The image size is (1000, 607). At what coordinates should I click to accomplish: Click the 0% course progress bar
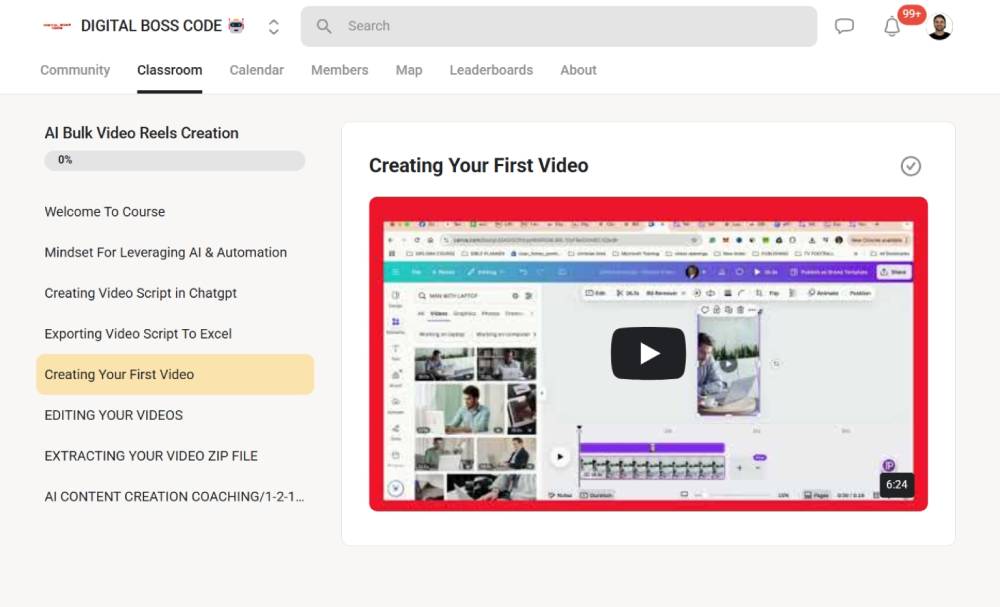click(174, 160)
